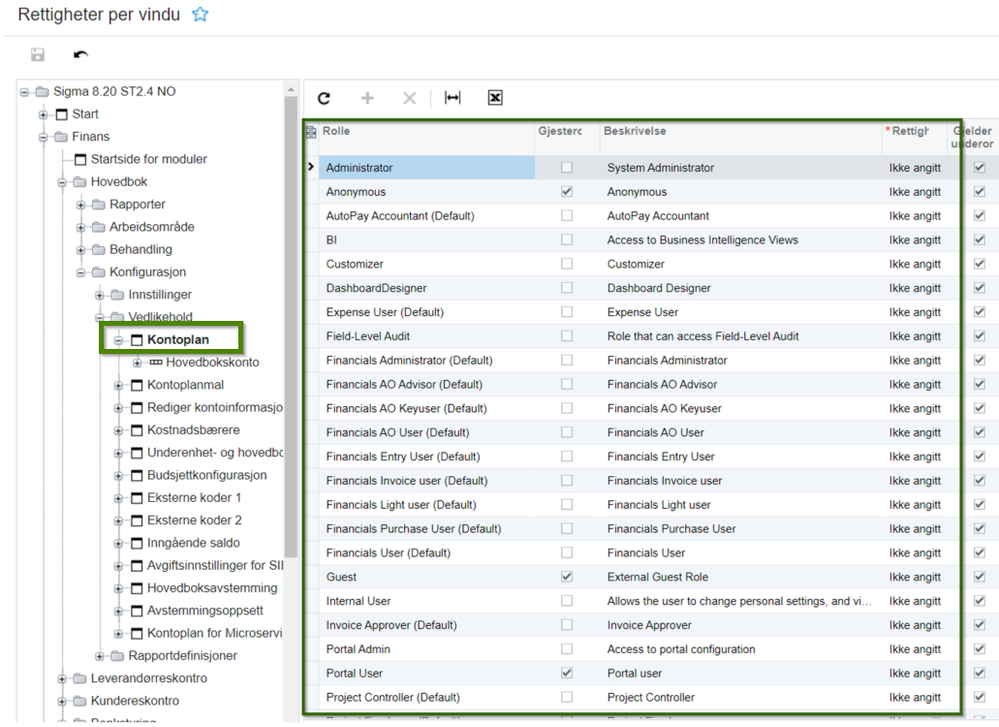999x727 pixels.
Task: Click Sigma 8.20 ST2.4 NO folder icon
Action: pyautogui.click(x=42, y=92)
